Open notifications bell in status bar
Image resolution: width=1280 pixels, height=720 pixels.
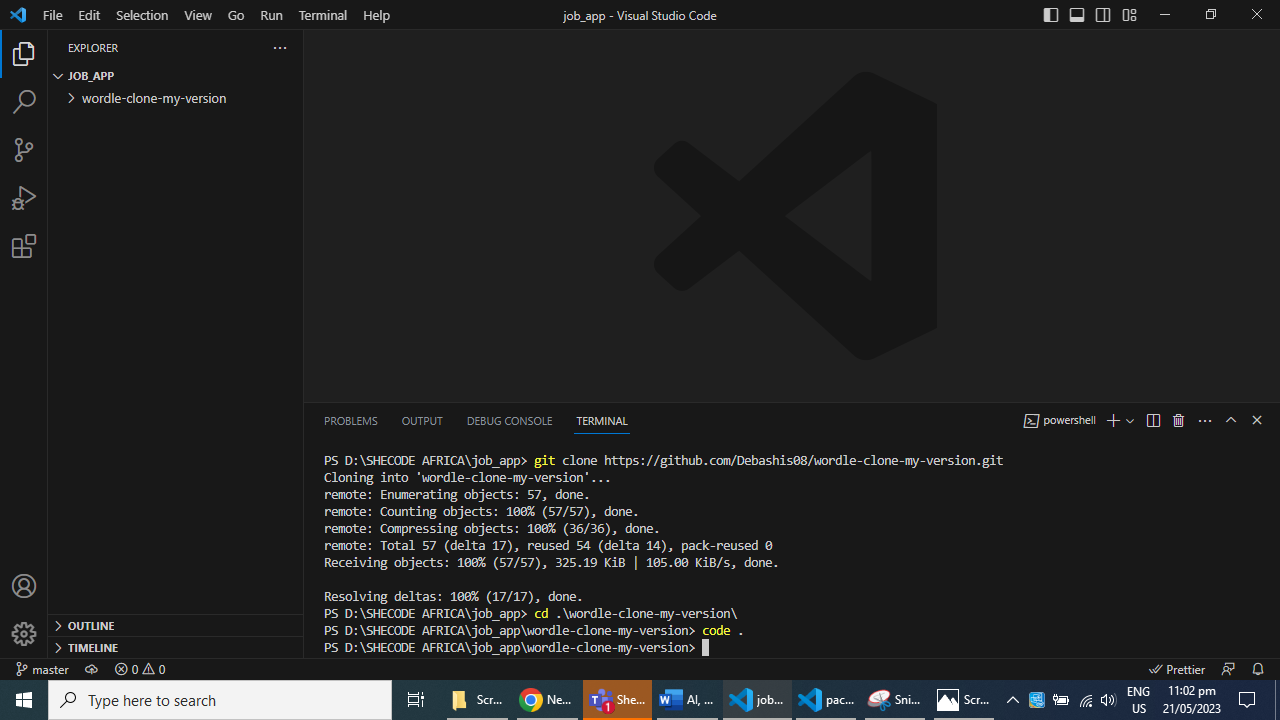point(1258,670)
